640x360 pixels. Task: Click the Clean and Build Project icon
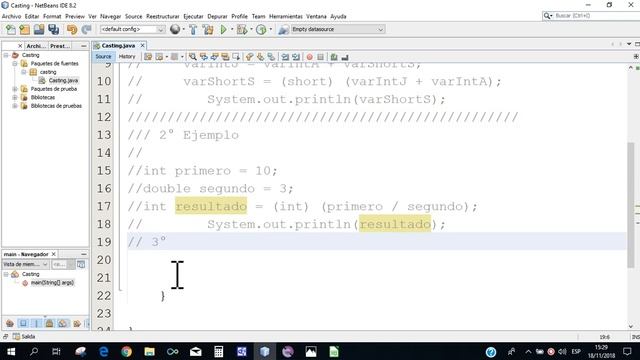pos(208,29)
